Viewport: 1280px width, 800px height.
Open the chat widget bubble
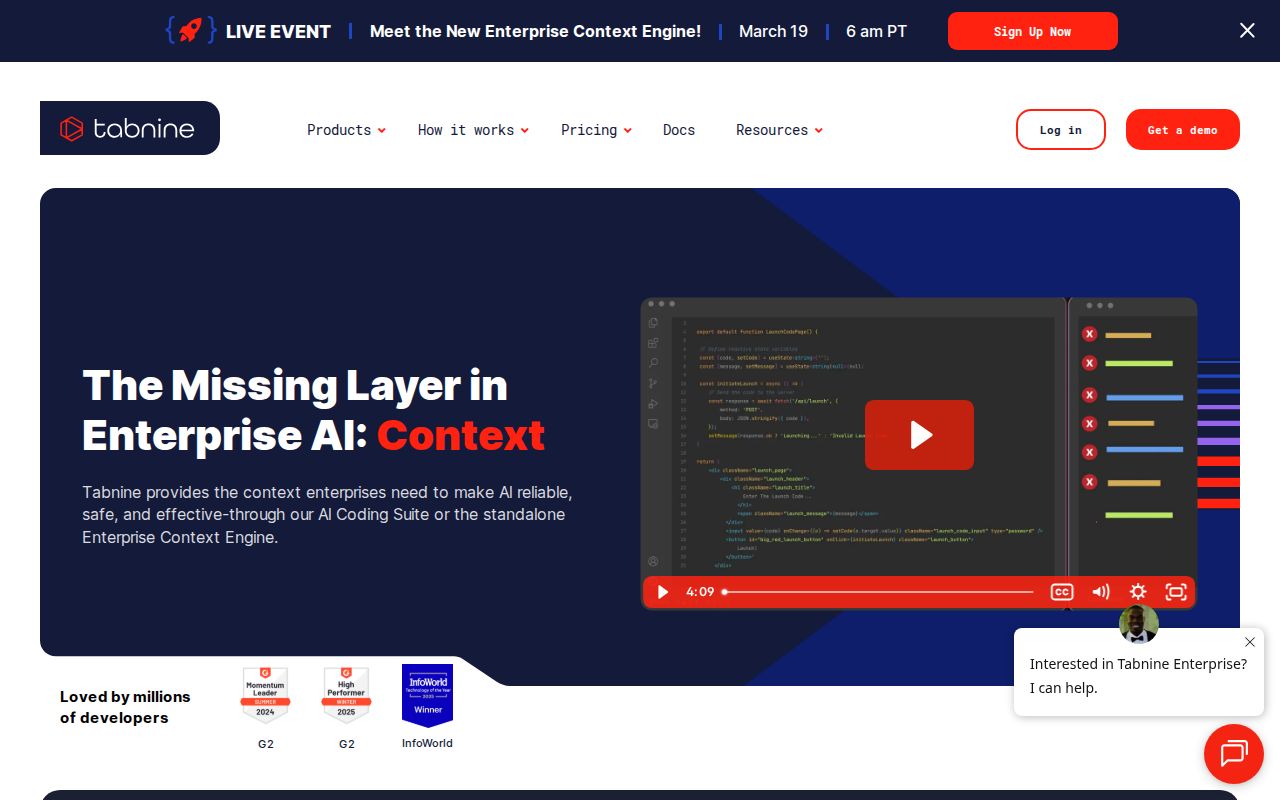coord(1233,753)
